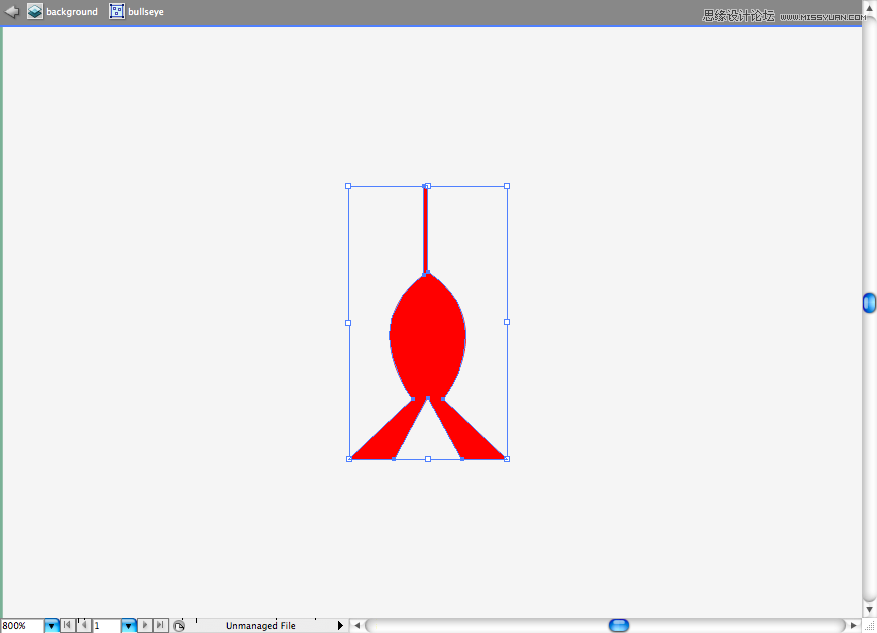Click the thin red vertical stem
Image resolution: width=877 pixels, height=633 pixels.
pos(426,230)
